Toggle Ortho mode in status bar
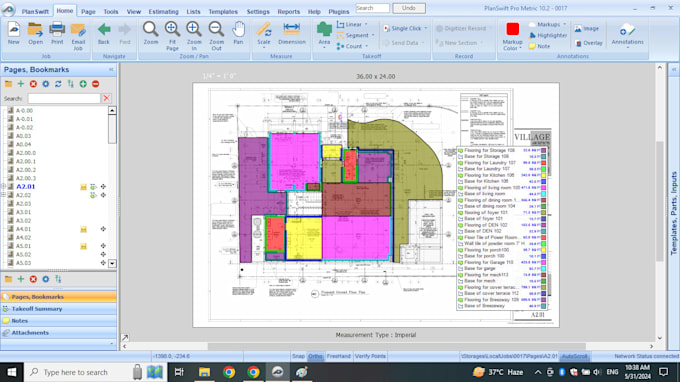680x382 pixels. (x=315, y=356)
